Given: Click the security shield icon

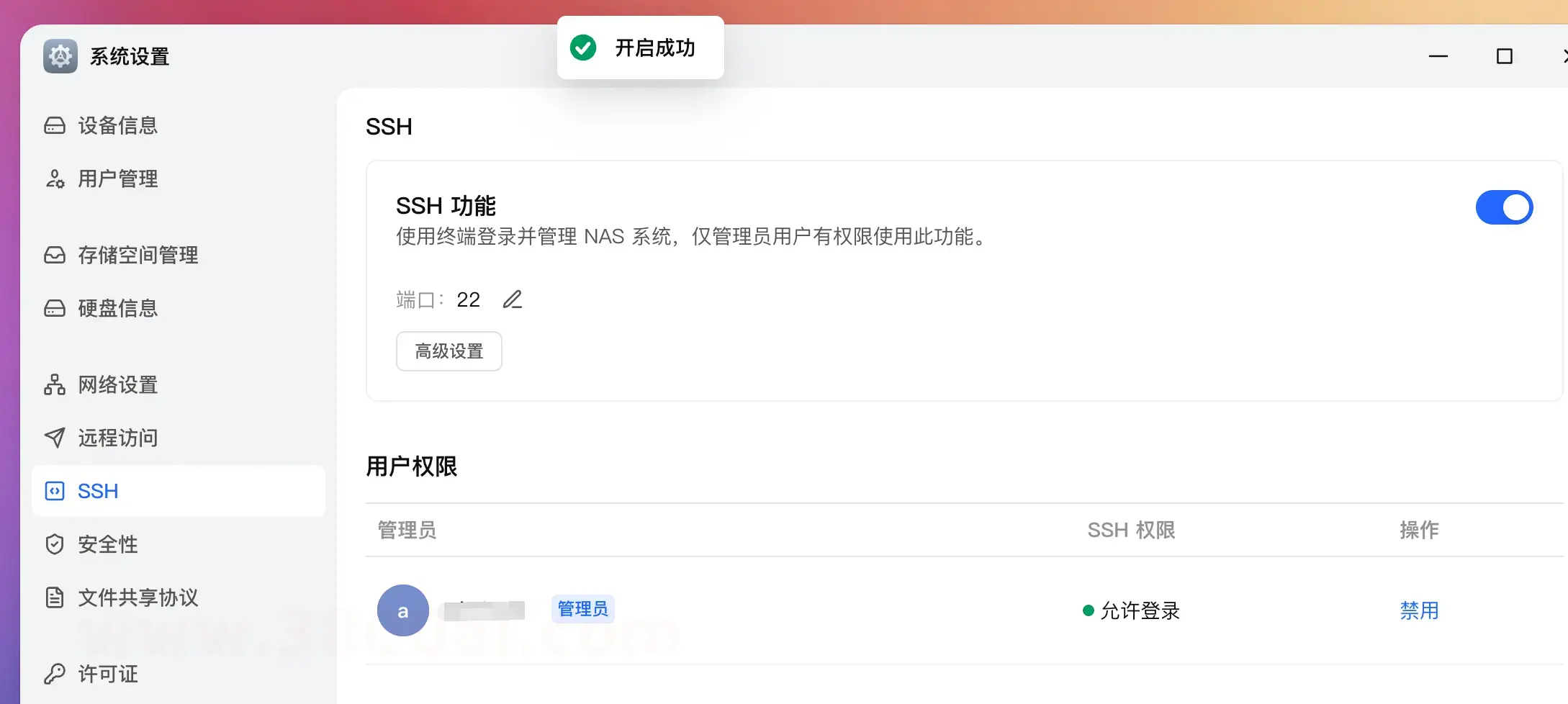Looking at the screenshot, I should tap(55, 544).
